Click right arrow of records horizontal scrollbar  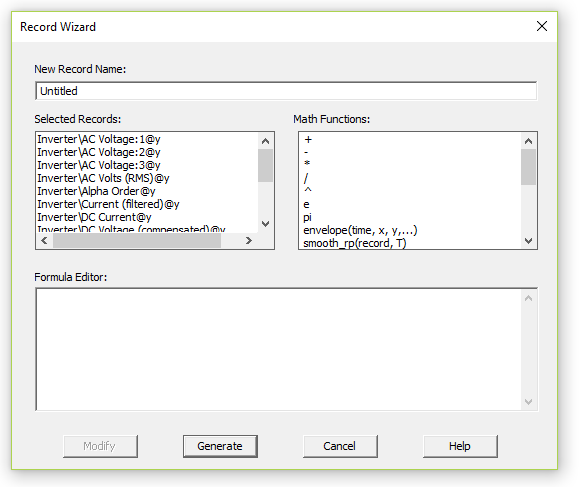click(249, 241)
